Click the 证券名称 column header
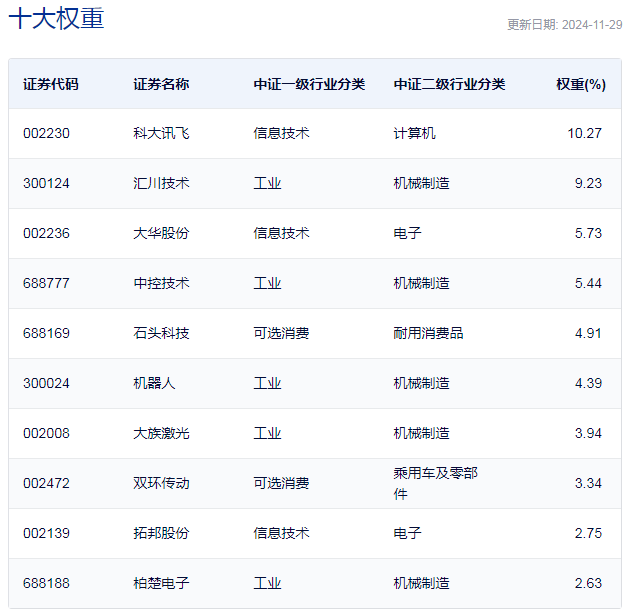 click(161, 84)
